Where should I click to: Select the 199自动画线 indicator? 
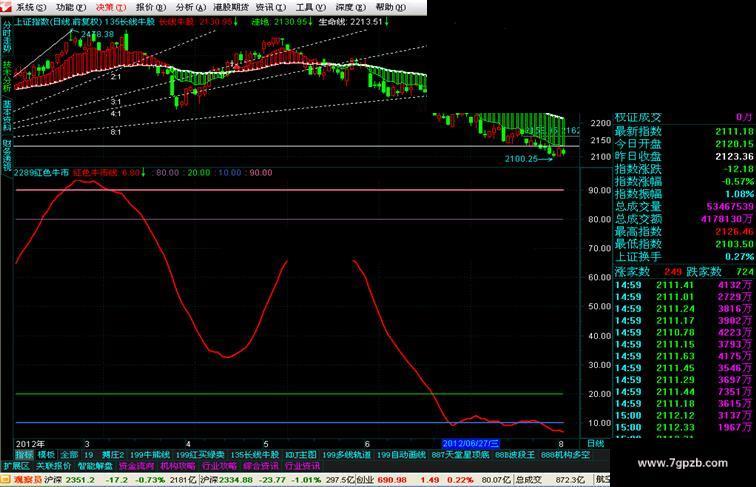[x=402, y=455]
